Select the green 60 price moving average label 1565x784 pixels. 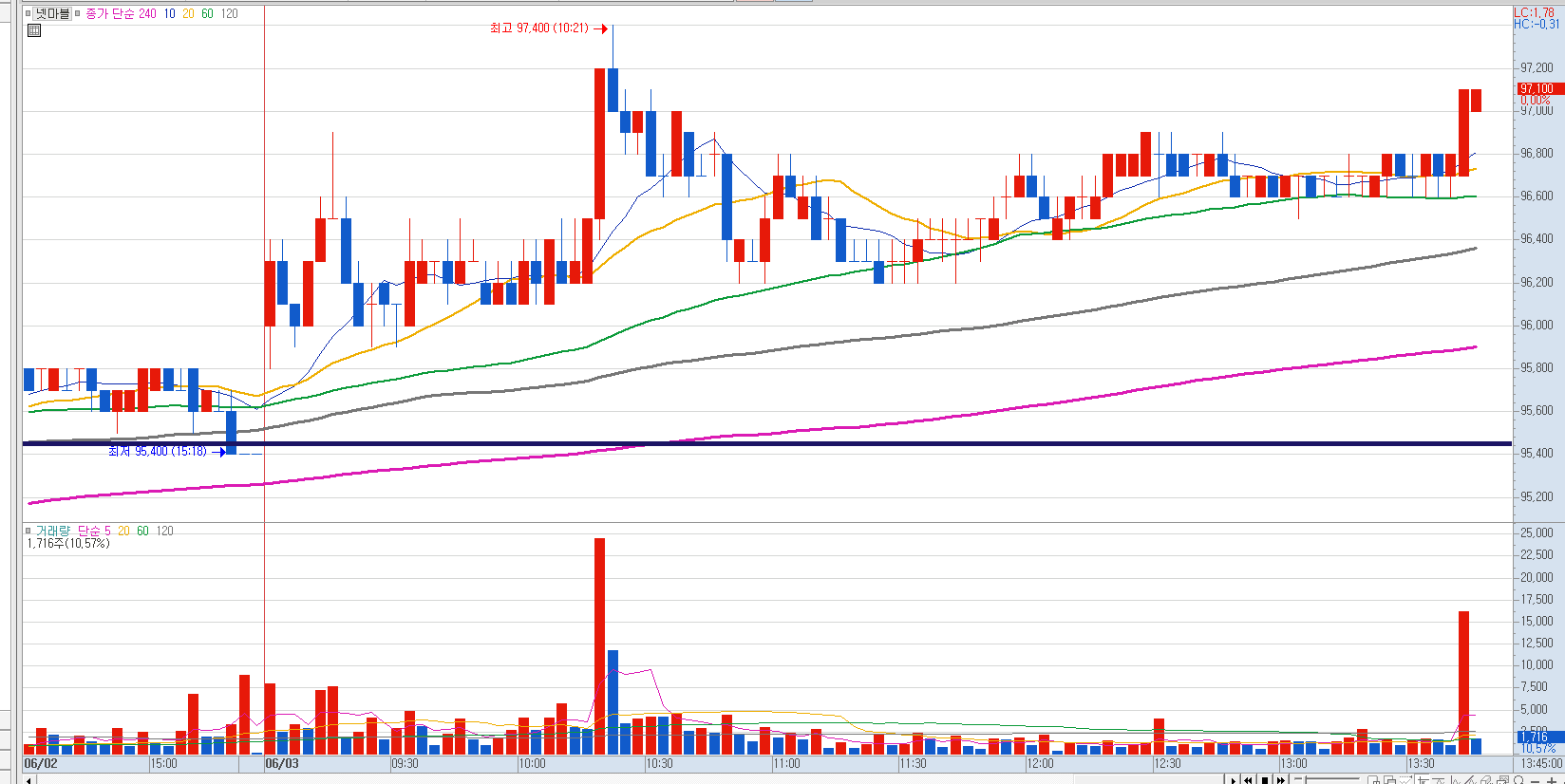[207, 13]
